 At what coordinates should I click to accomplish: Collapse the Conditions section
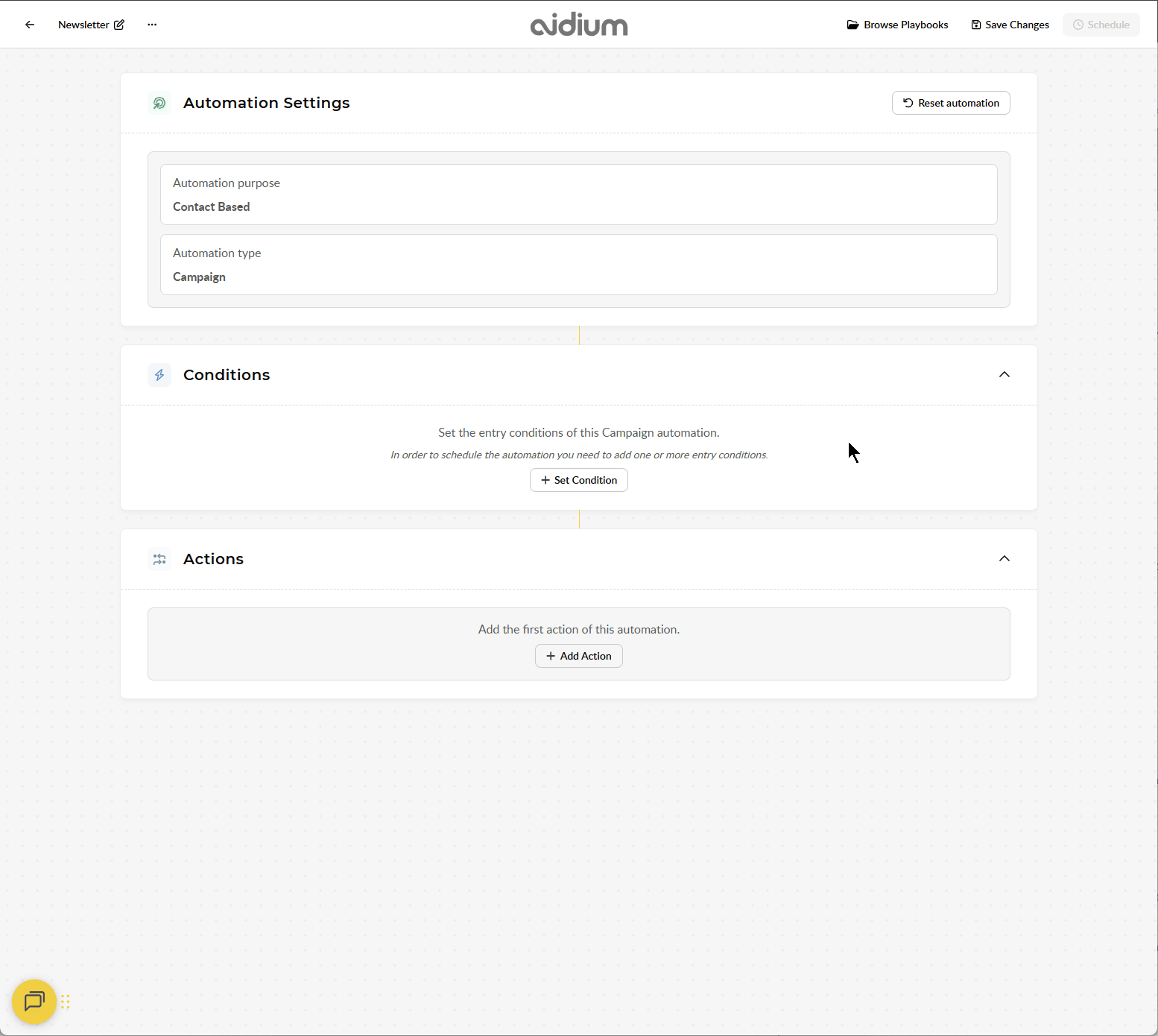pos(1004,375)
